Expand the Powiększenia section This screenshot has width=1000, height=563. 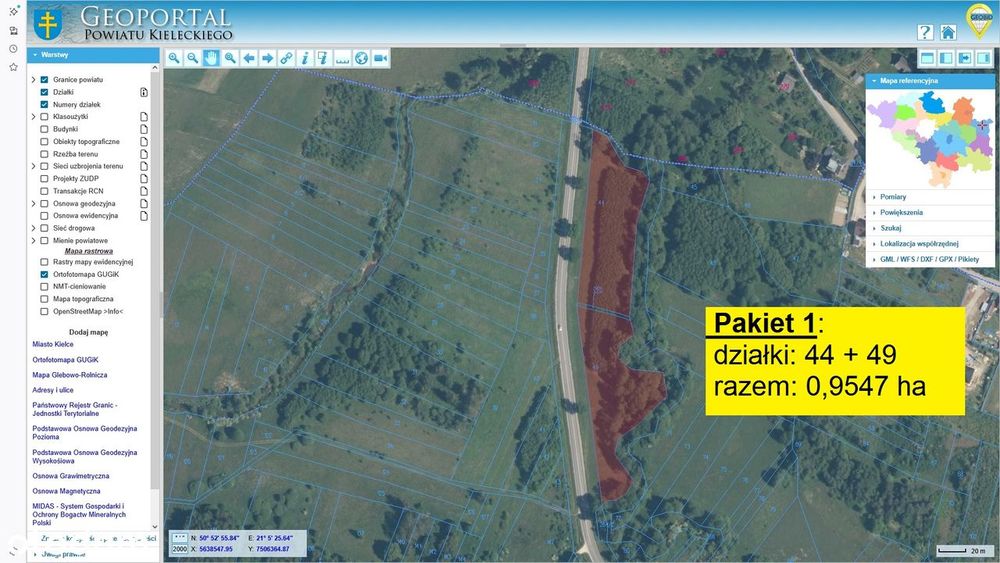(x=930, y=212)
